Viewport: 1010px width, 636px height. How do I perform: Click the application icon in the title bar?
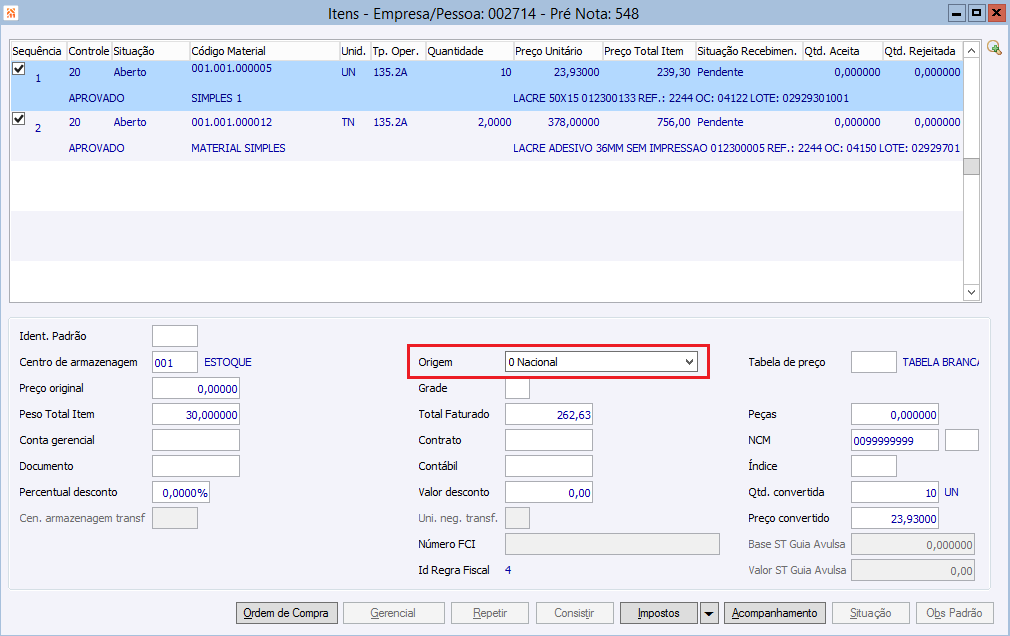pos(11,13)
